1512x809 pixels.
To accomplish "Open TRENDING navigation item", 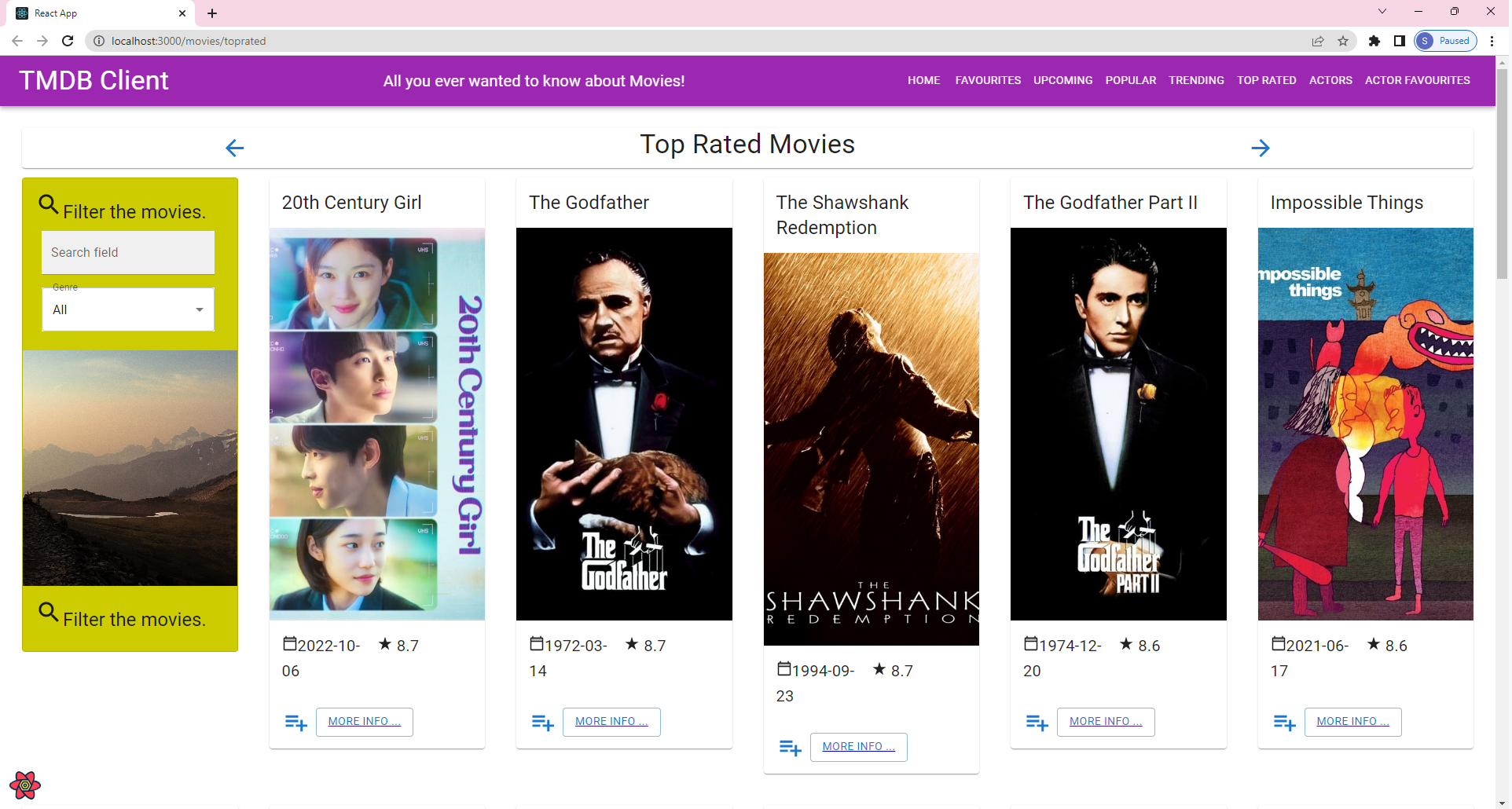I will [1196, 80].
